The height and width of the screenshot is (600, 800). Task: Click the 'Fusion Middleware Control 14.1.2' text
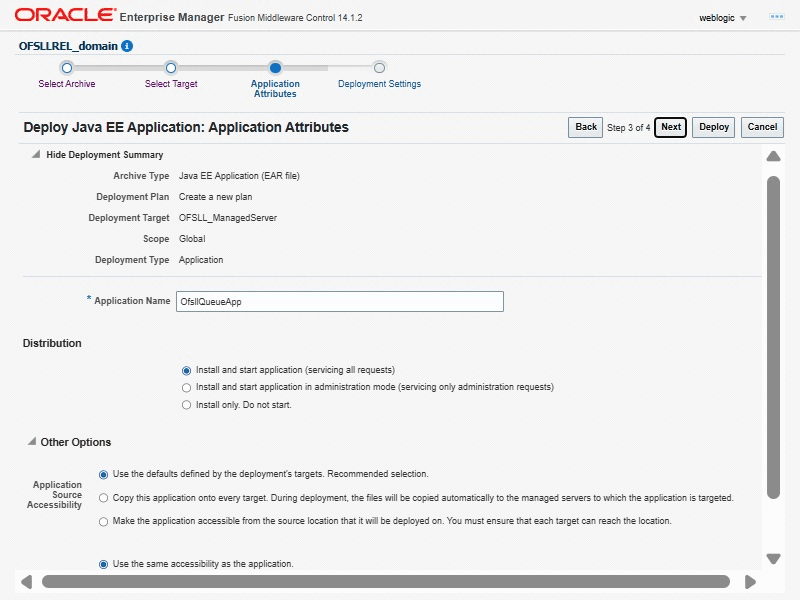pos(295,18)
